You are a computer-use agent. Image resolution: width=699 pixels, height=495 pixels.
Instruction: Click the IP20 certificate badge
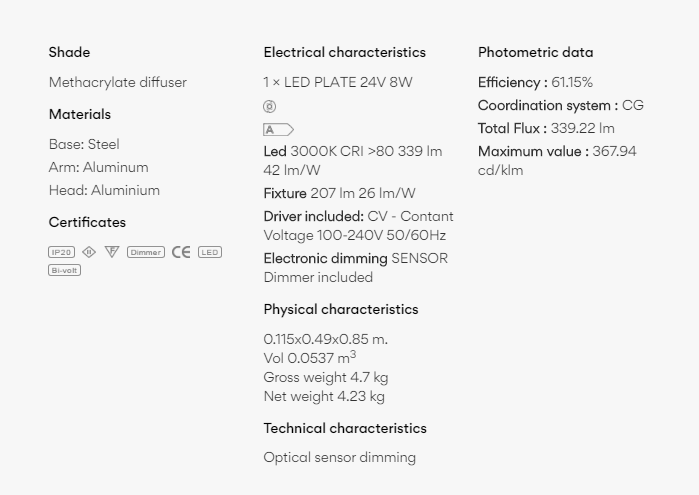pyautogui.click(x=62, y=252)
